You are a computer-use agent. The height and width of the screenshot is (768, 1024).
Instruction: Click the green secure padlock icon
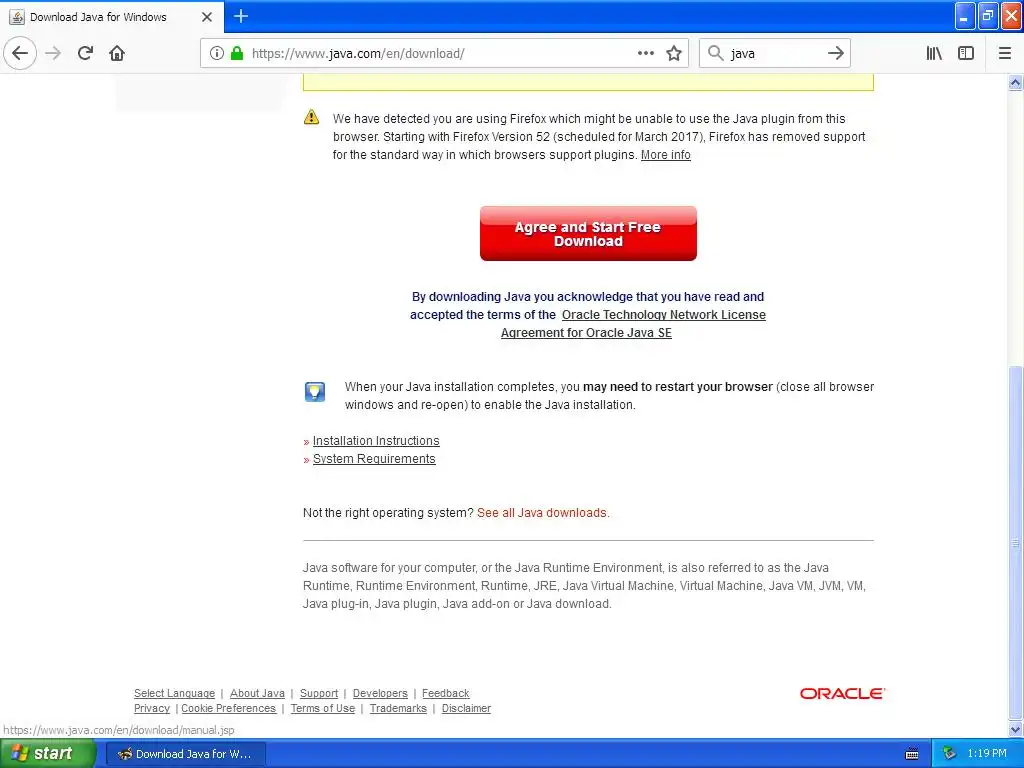pos(237,54)
